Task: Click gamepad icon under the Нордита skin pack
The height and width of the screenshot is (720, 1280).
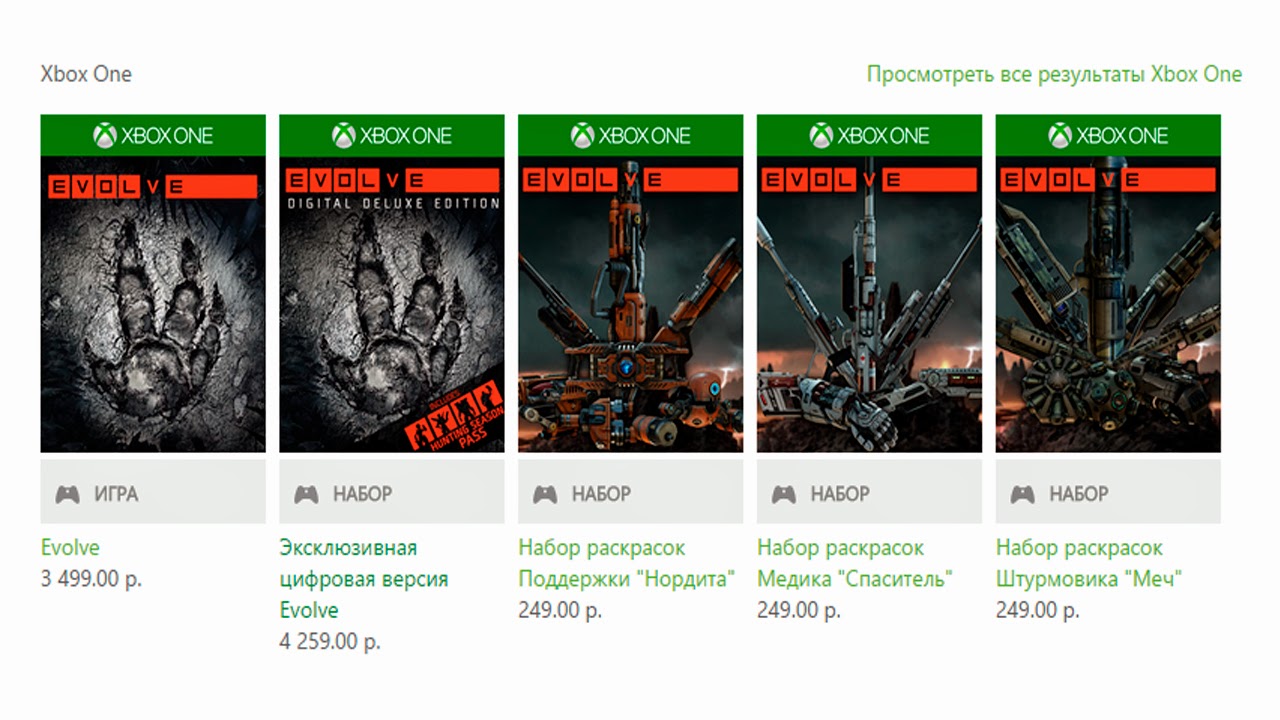Action: 545,494
